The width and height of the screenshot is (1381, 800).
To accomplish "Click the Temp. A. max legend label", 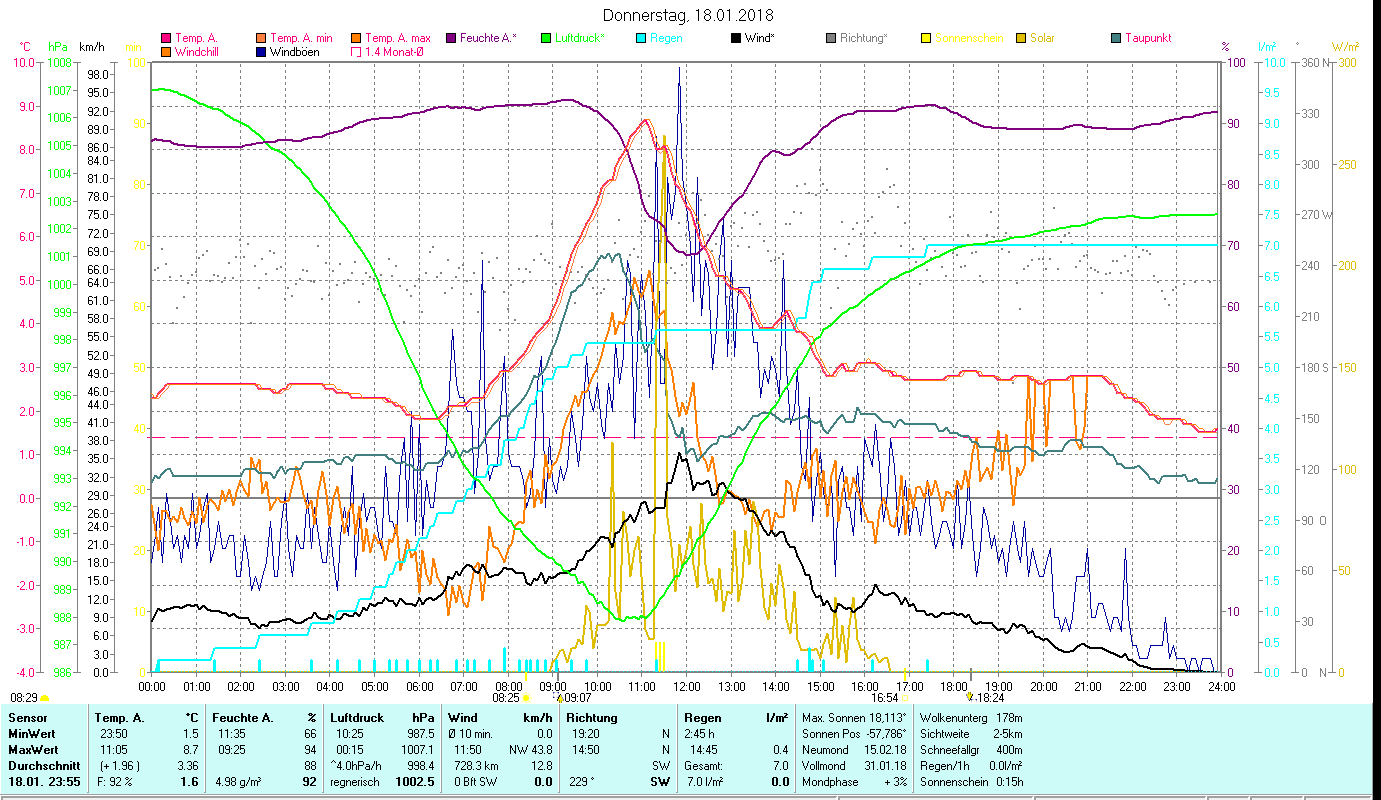I will click(x=398, y=38).
